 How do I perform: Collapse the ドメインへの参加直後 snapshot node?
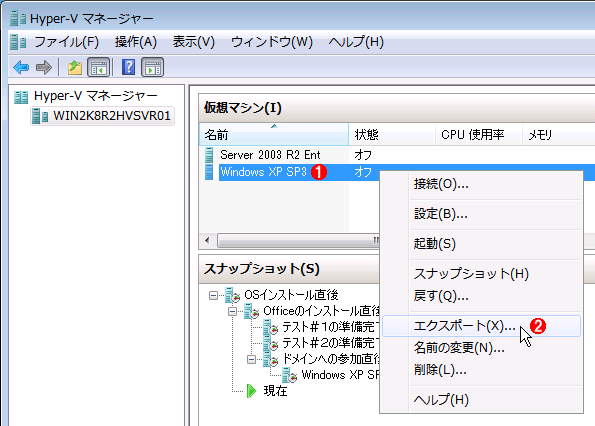(x=252, y=359)
